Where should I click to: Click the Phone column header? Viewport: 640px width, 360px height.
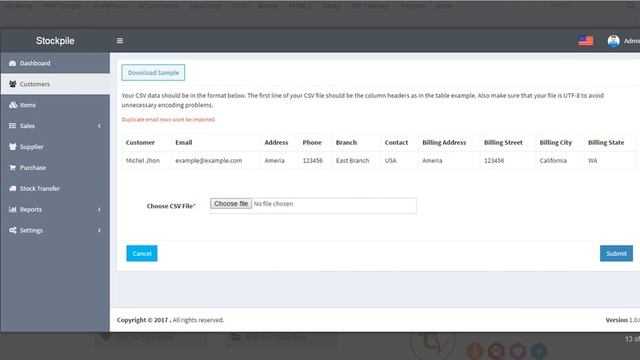pyautogui.click(x=312, y=142)
